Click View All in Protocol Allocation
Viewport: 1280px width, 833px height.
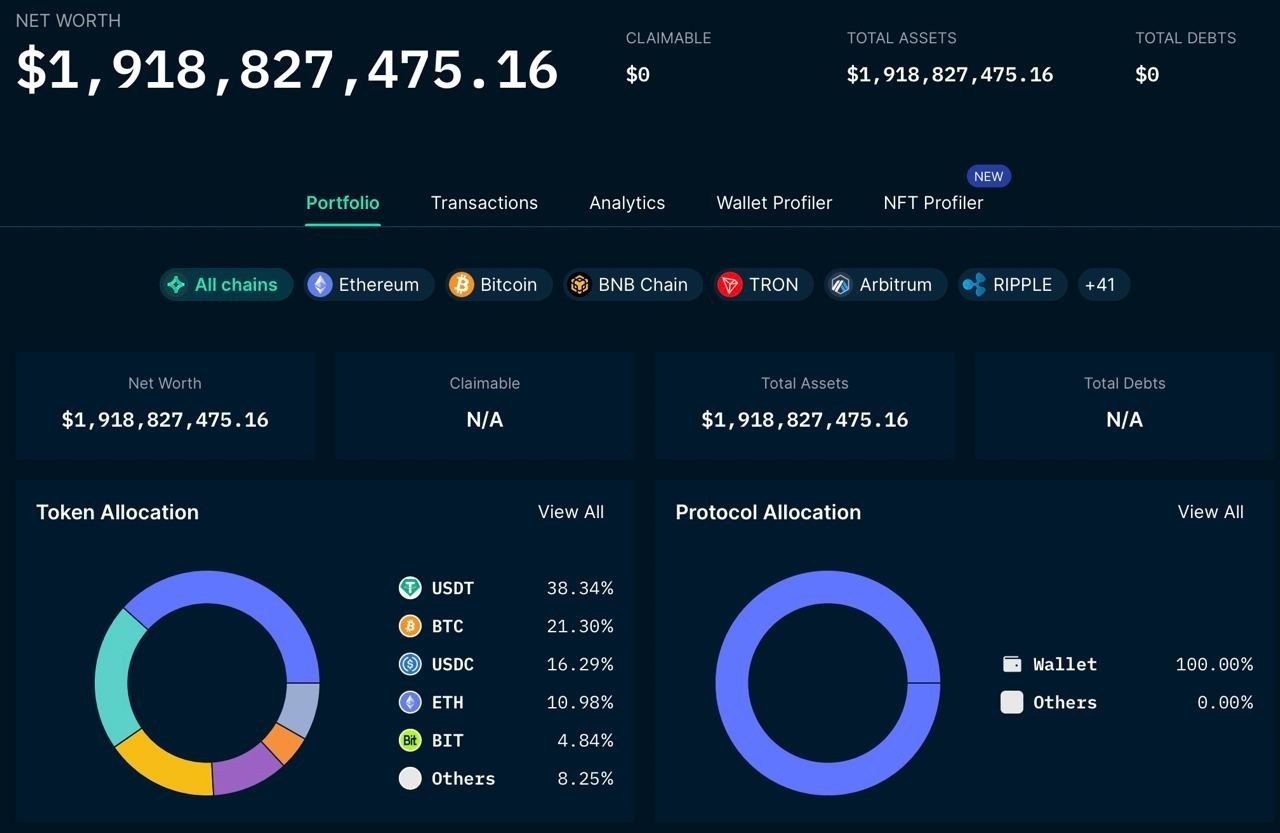pos(1210,512)
